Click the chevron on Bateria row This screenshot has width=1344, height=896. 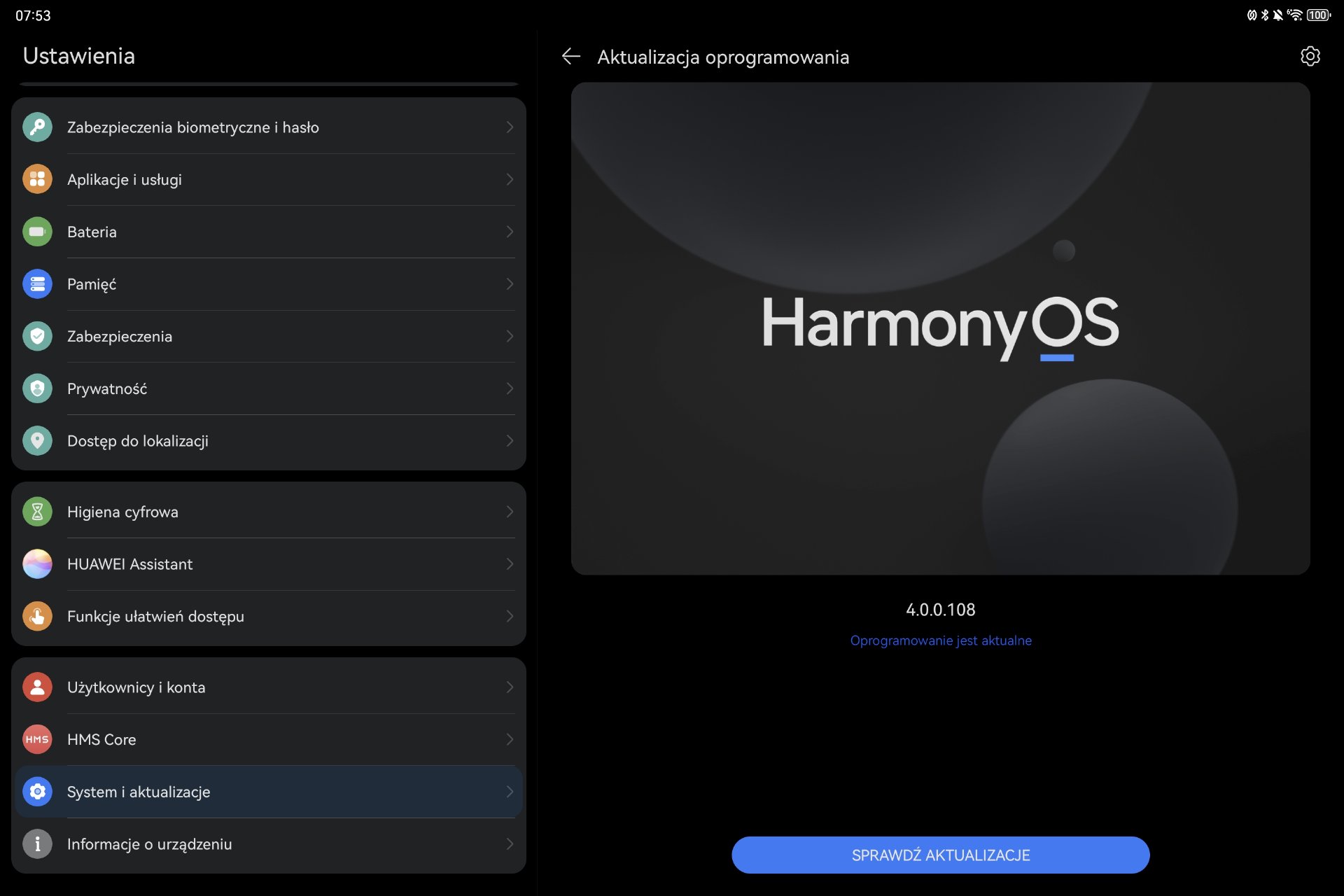tap(510, 232)
